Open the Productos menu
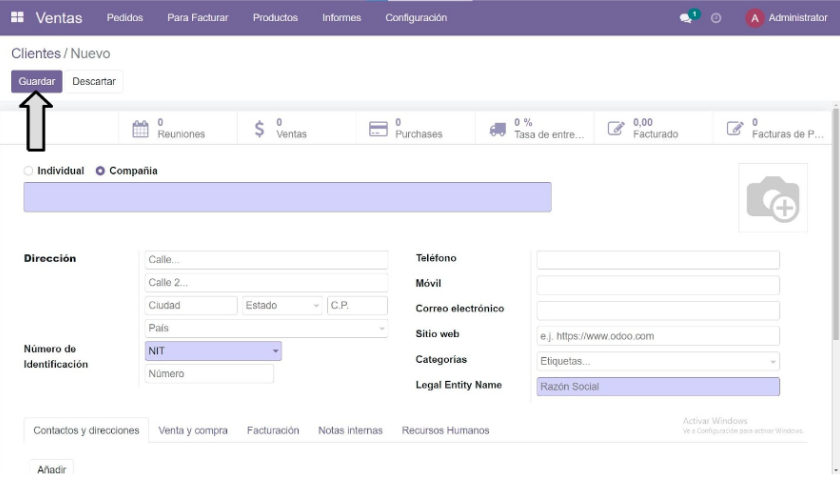 coord(275,18)
